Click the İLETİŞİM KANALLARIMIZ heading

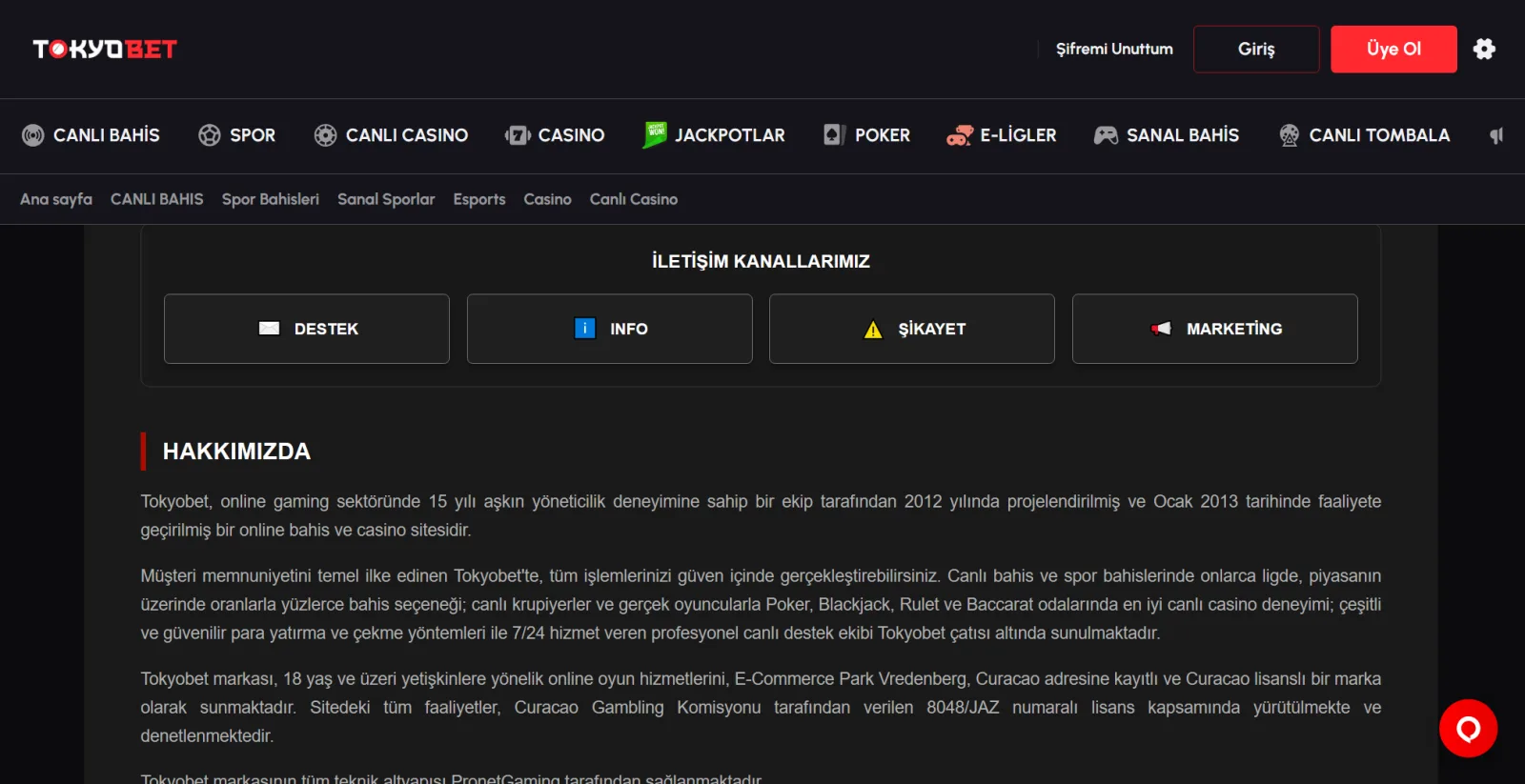(761, 261)
